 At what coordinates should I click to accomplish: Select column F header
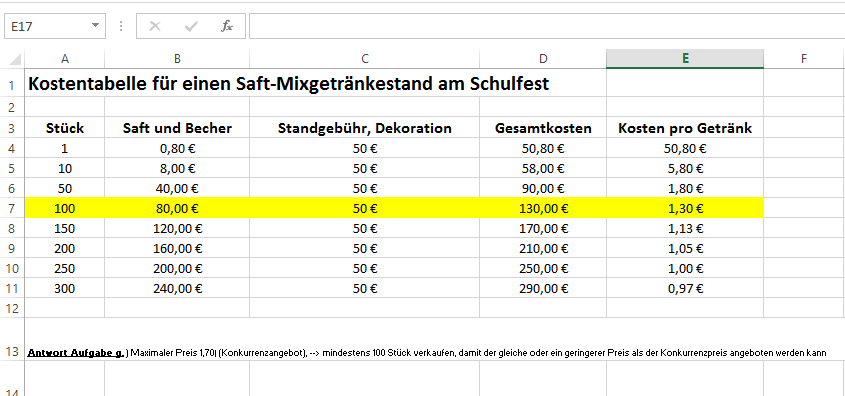[x=804, y=59]
